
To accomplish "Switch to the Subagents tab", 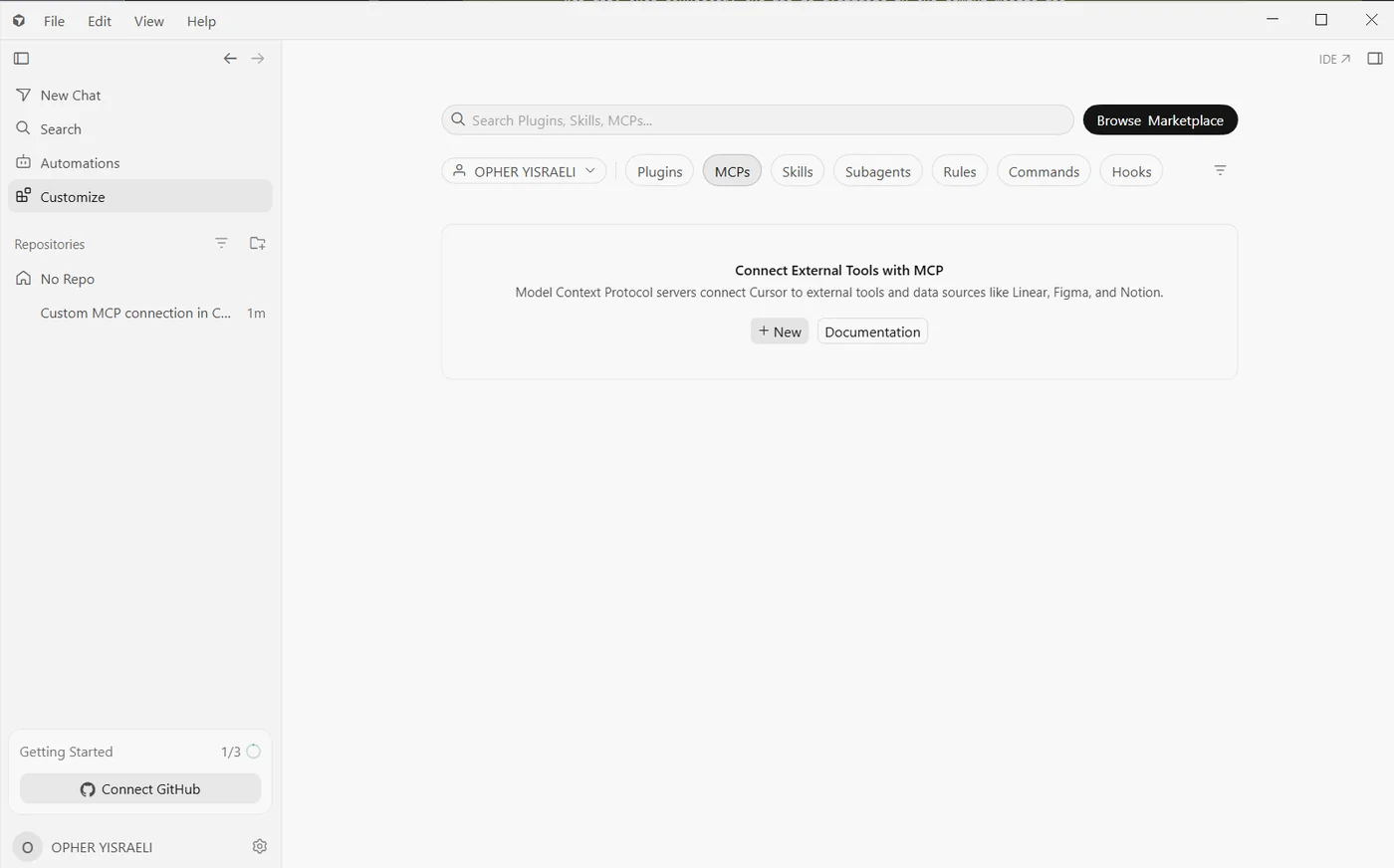I will [x=878, y=171].
